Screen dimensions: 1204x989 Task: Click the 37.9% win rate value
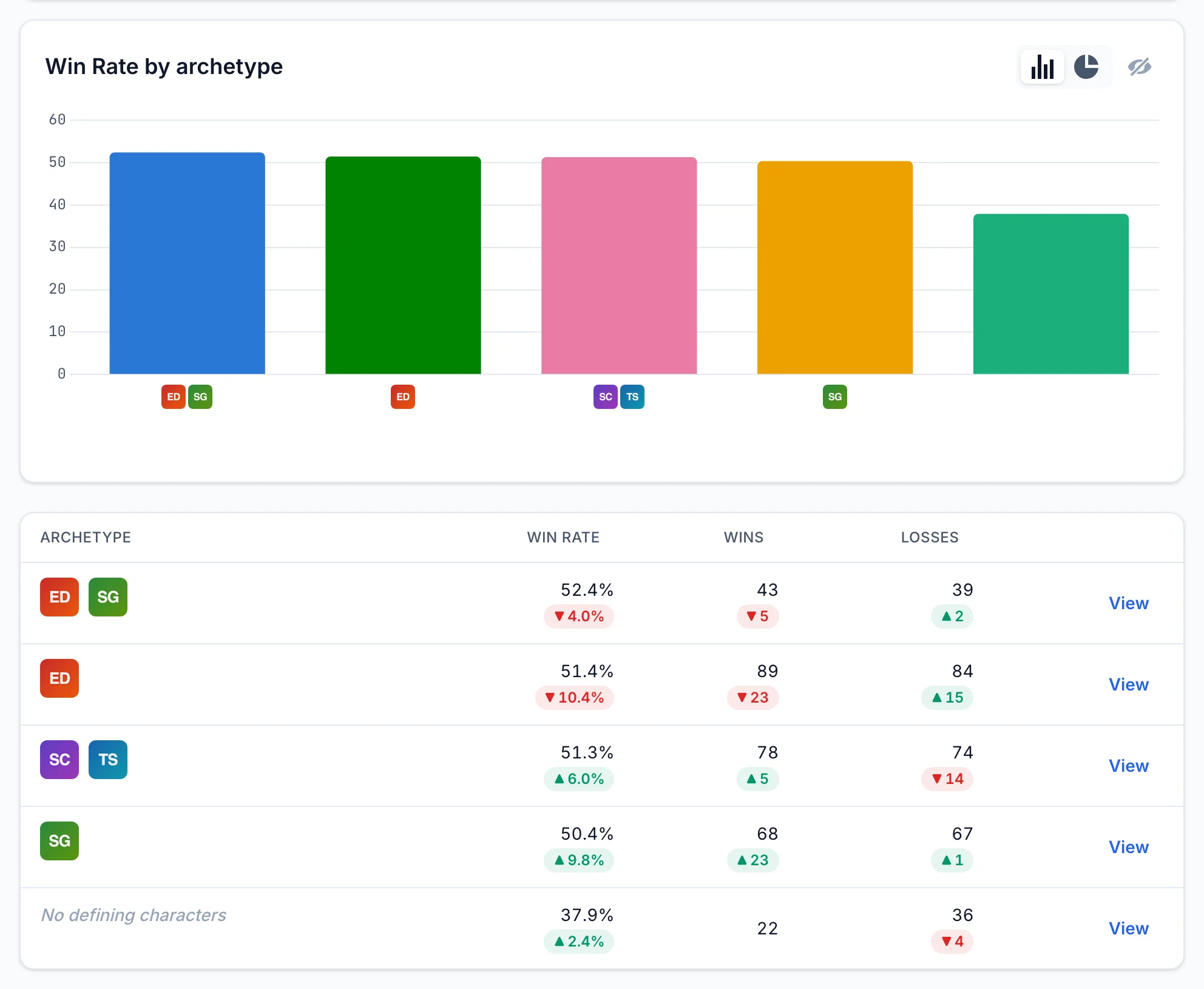[587, 915]
